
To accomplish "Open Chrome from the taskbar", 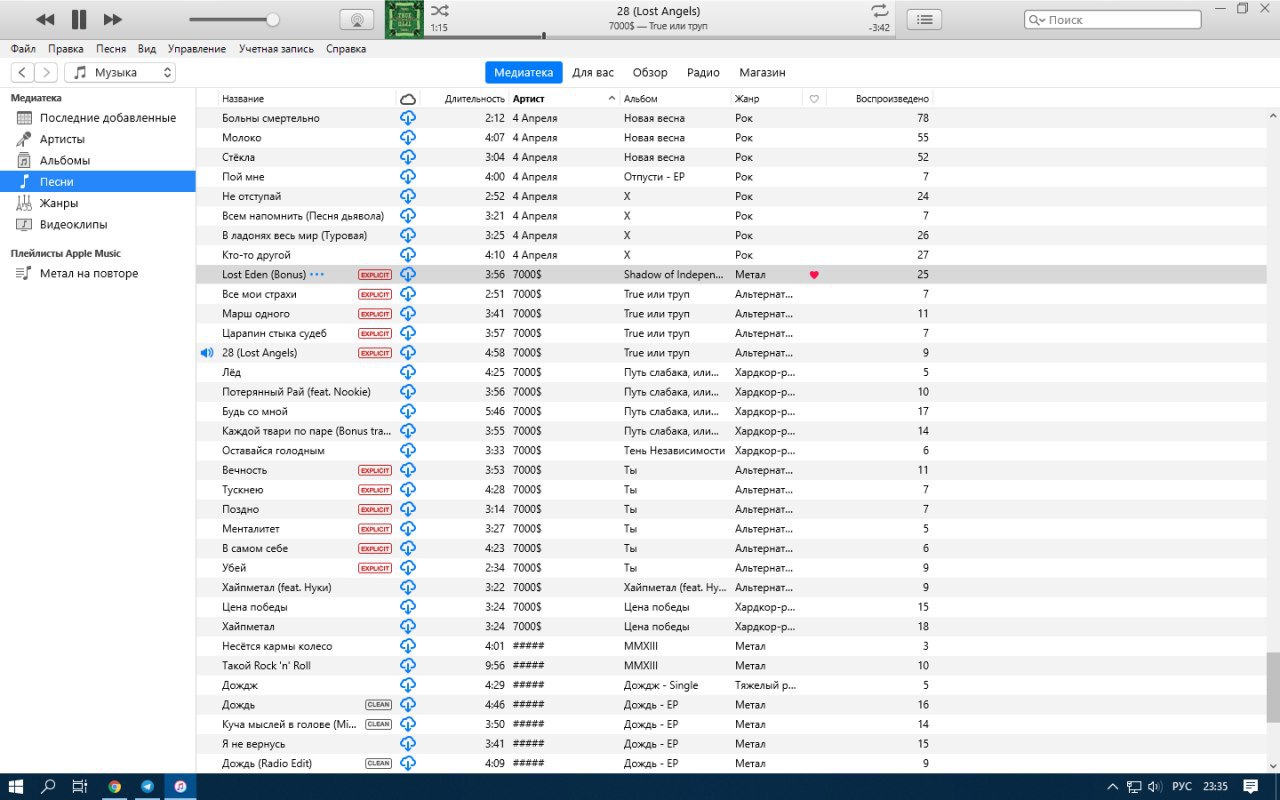I will point(115,786).
